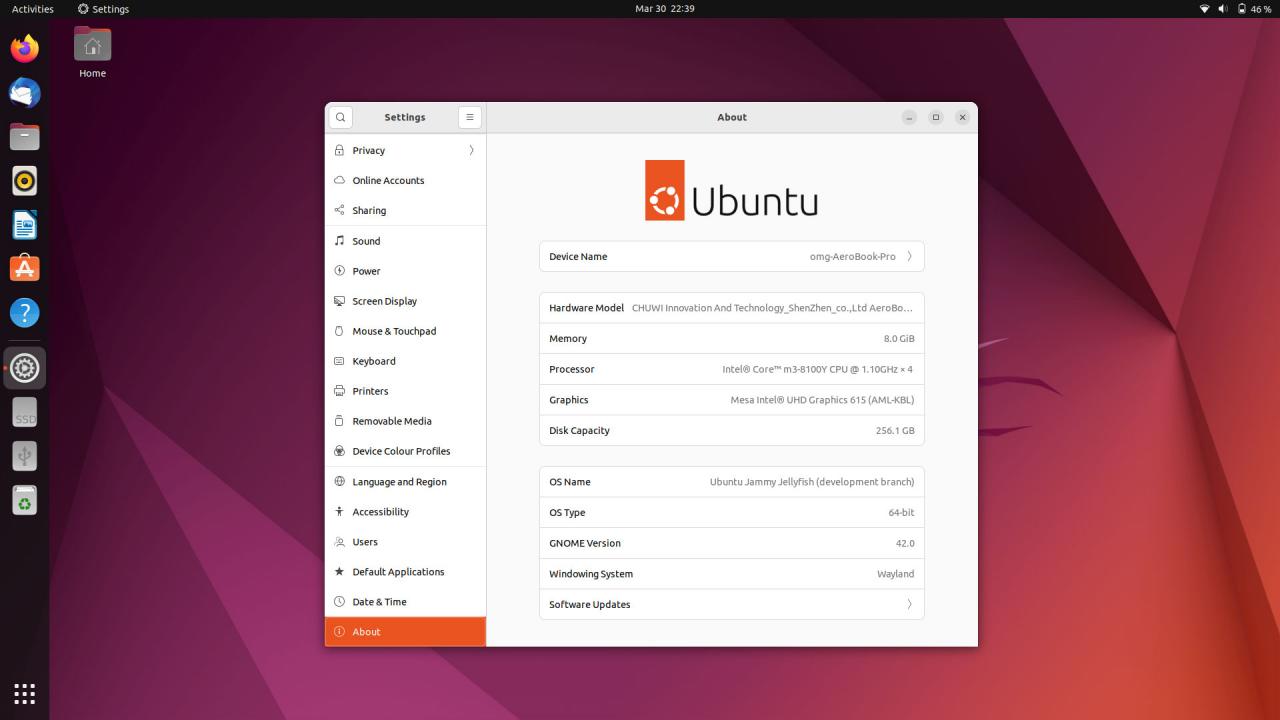Open the Settings hamburger menu
Screen dimensions: 1280x720
click(470, 117)
